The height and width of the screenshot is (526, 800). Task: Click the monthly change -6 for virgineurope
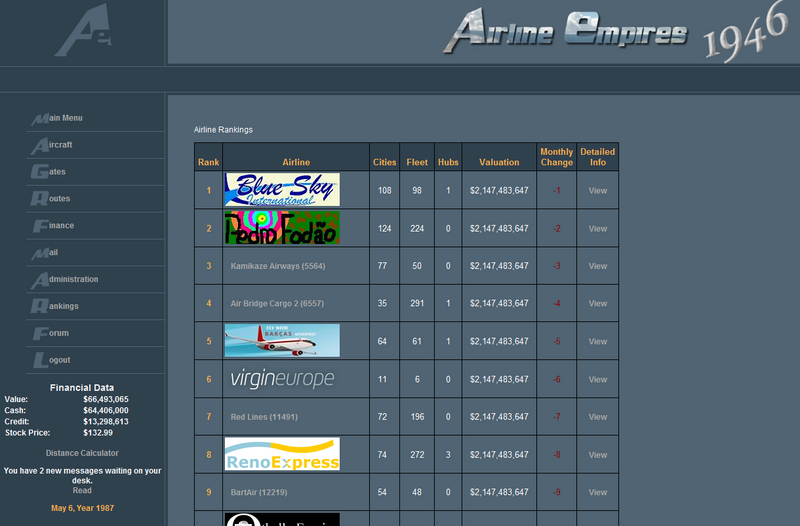(x=557, y=380)
